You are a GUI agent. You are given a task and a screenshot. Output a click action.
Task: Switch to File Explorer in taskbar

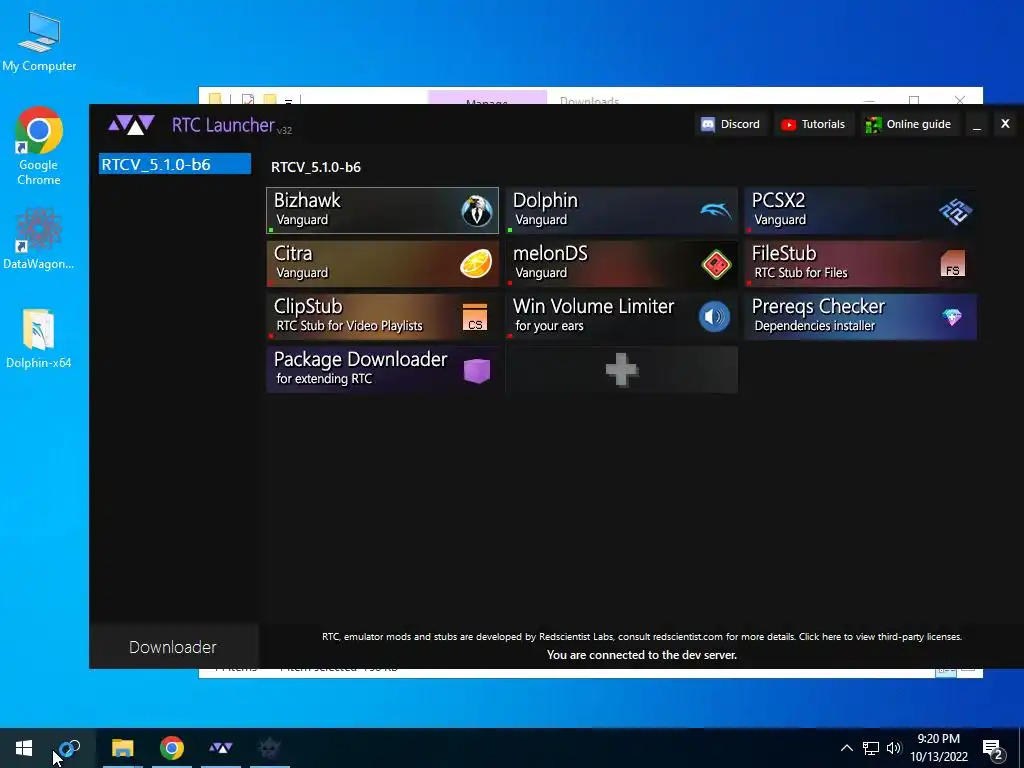point(122,748)
